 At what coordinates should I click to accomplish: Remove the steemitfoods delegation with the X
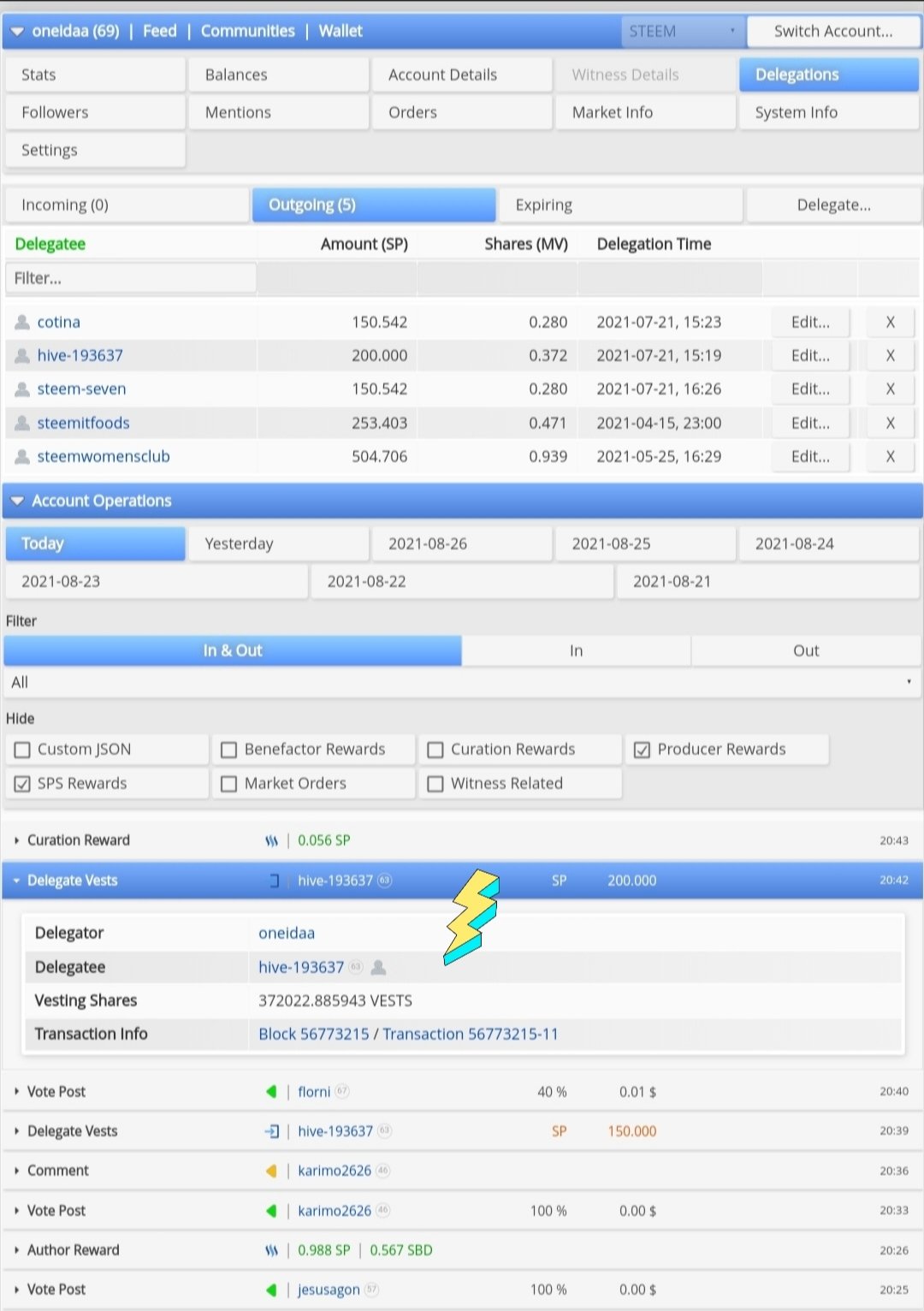pos(890,423)
